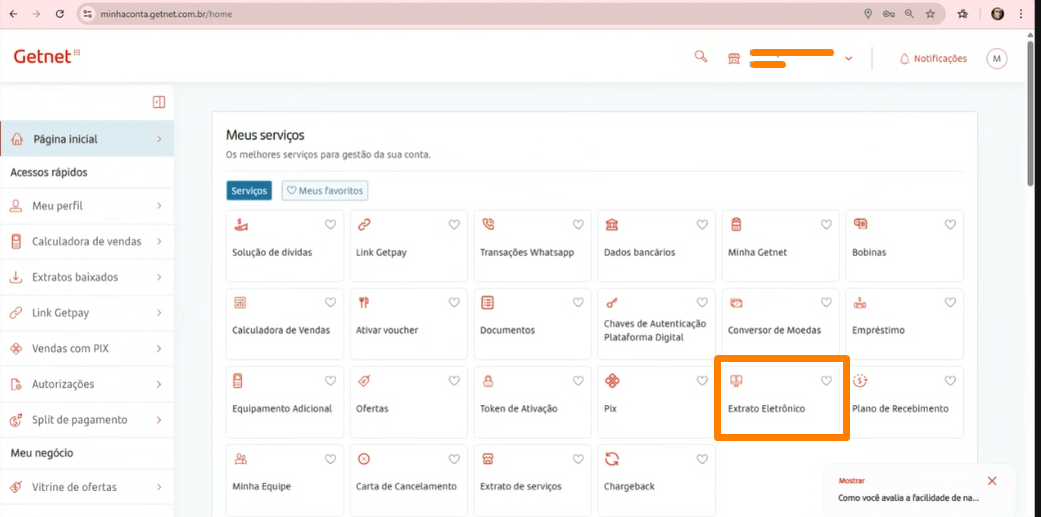
Task: Favorite Dados bancários with the heart
Action: point(702,224)
